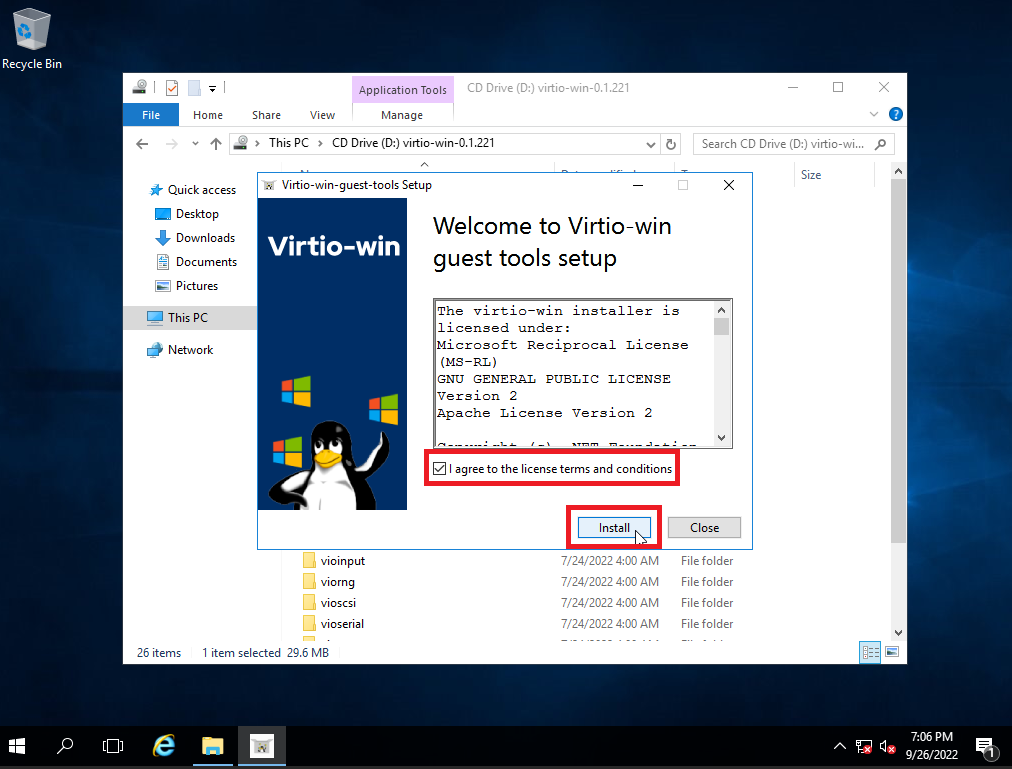
Task: Switch to the Share ribbon tab
Action: pyautogui.click(x=266, y=115)
